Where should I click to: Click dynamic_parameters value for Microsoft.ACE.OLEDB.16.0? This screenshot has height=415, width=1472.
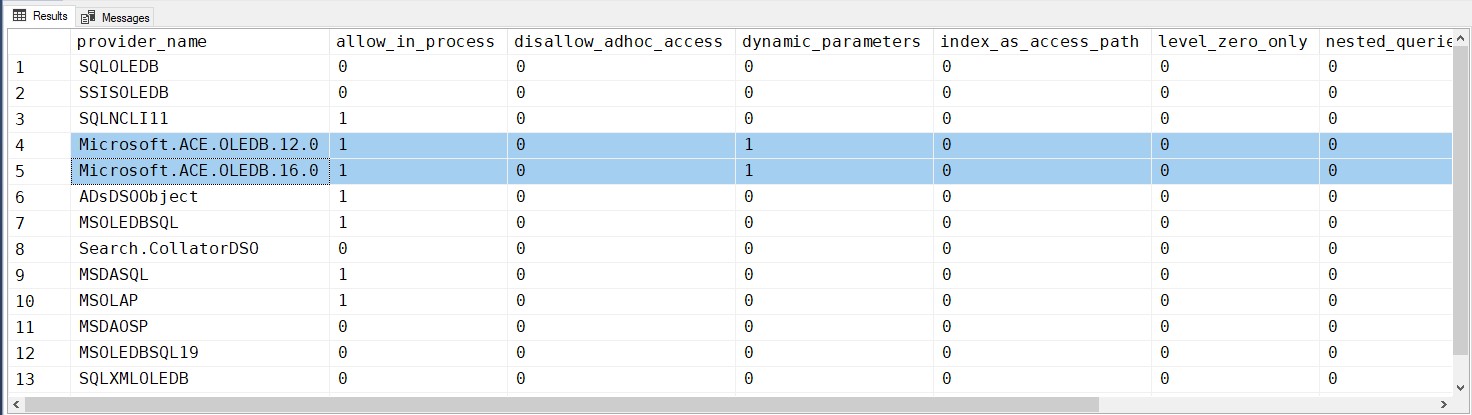[834, 171]
